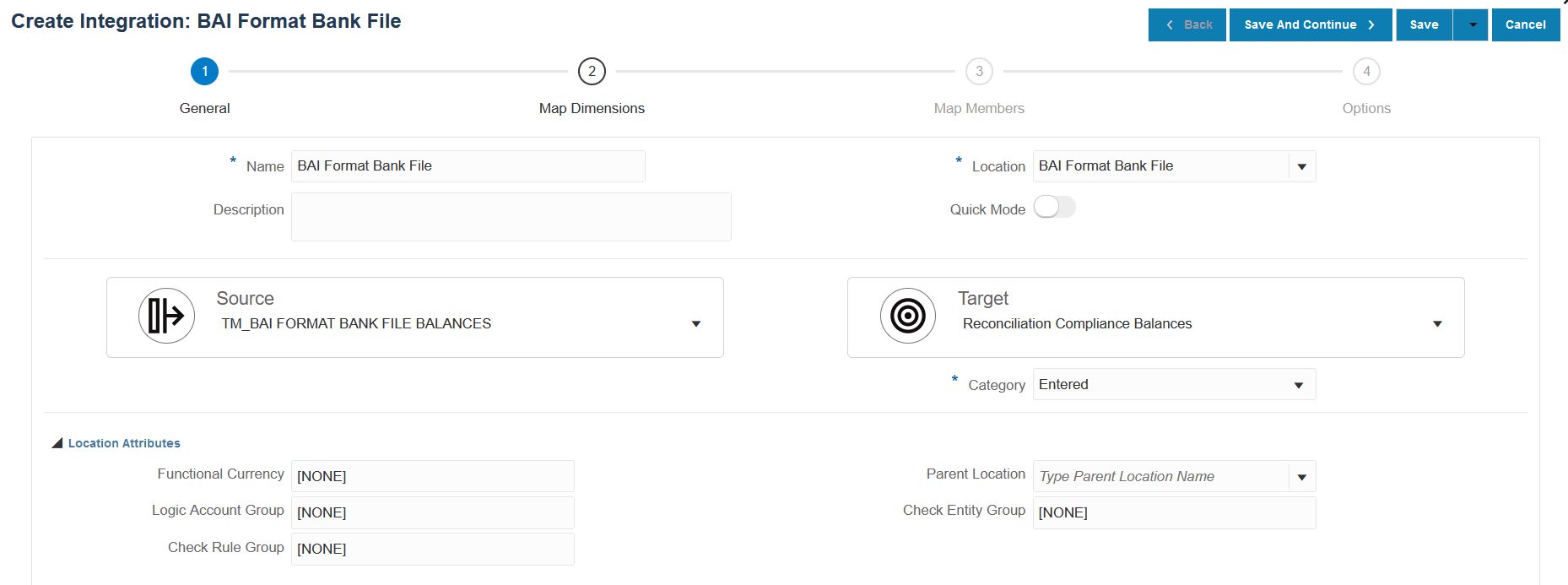Go to step 2 Map Dimensions circle
Screen dimensions: 1568x585
point(592,72)
